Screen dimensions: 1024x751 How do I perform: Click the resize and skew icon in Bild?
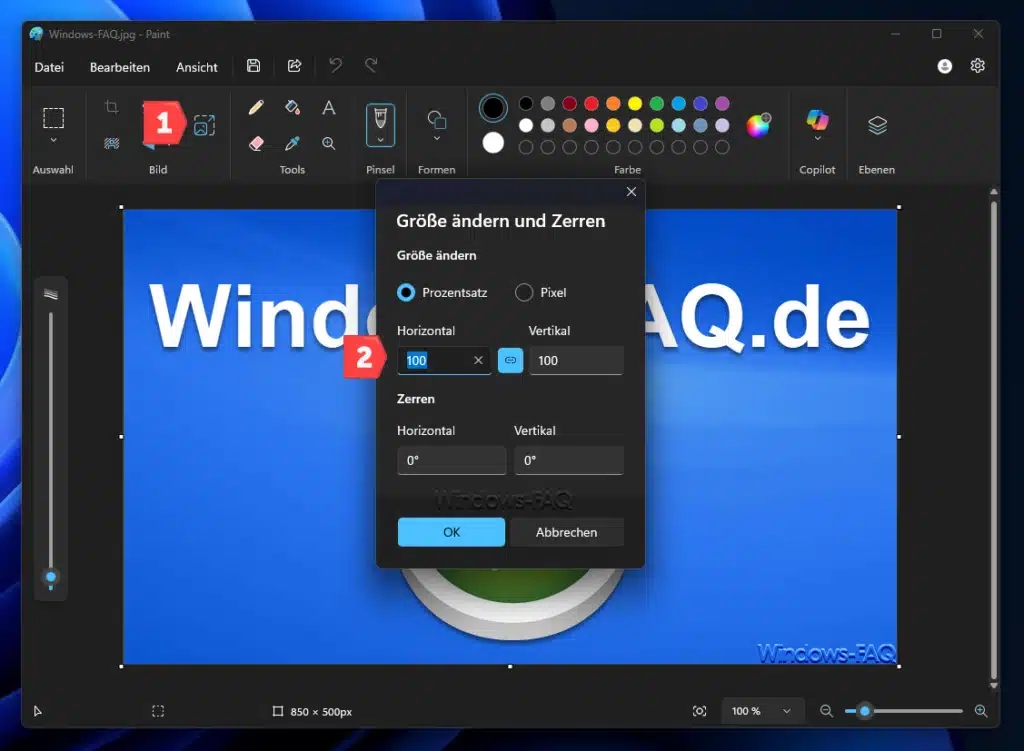coord(204,125)
